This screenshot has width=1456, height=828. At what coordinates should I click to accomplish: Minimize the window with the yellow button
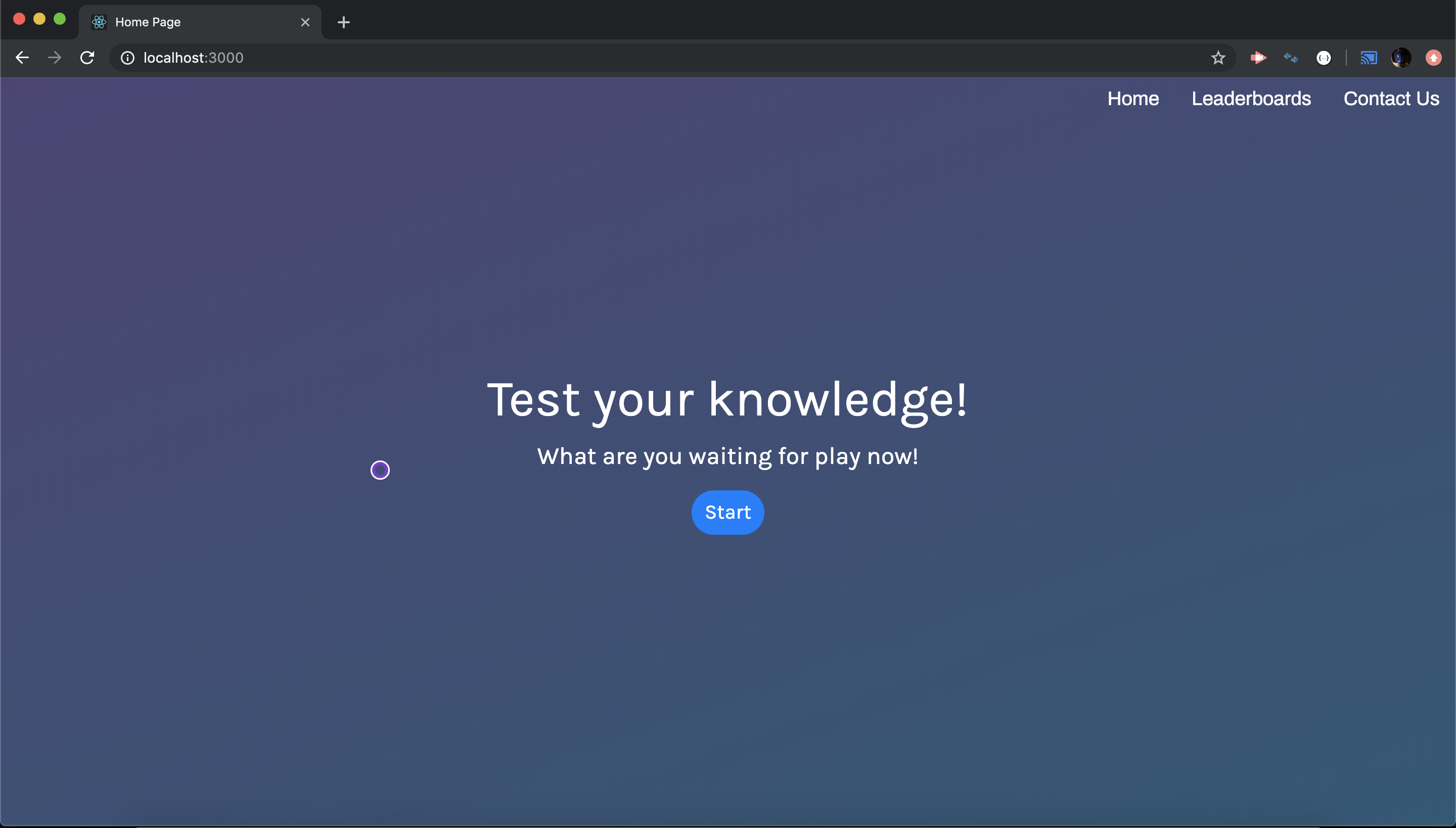39,19
